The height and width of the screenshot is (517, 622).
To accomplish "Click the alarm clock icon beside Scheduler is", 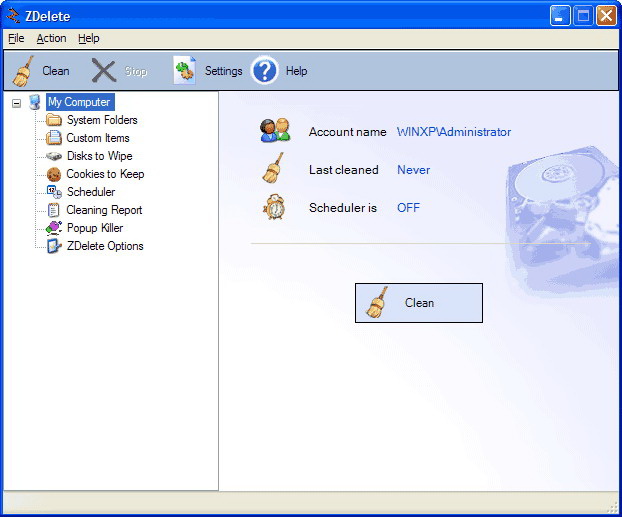I will click(274, 207).
